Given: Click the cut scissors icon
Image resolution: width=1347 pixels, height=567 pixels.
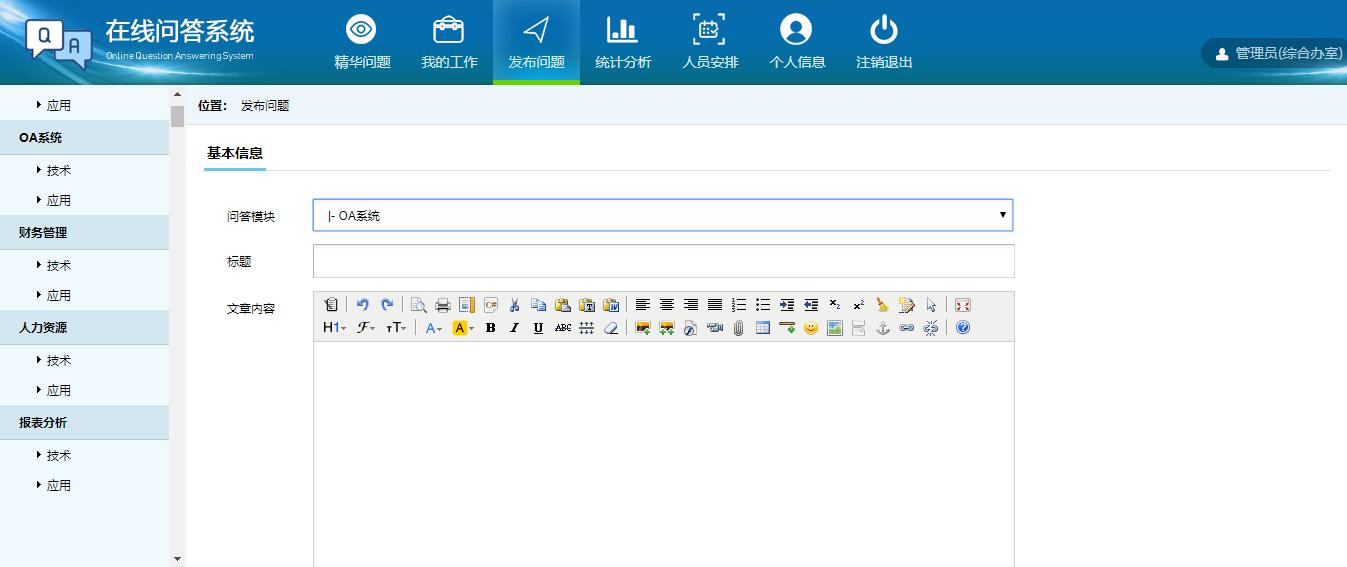Looking at the screenshot, I should pos(514,305).
